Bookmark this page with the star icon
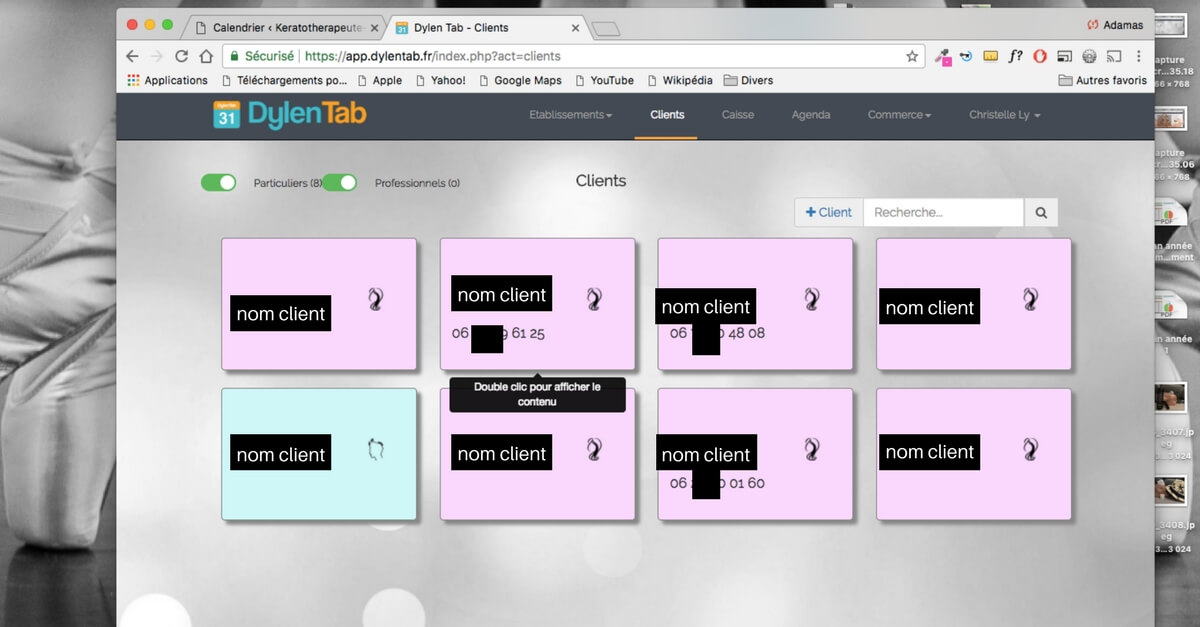 pyautogui.click(x=912, y=57)
